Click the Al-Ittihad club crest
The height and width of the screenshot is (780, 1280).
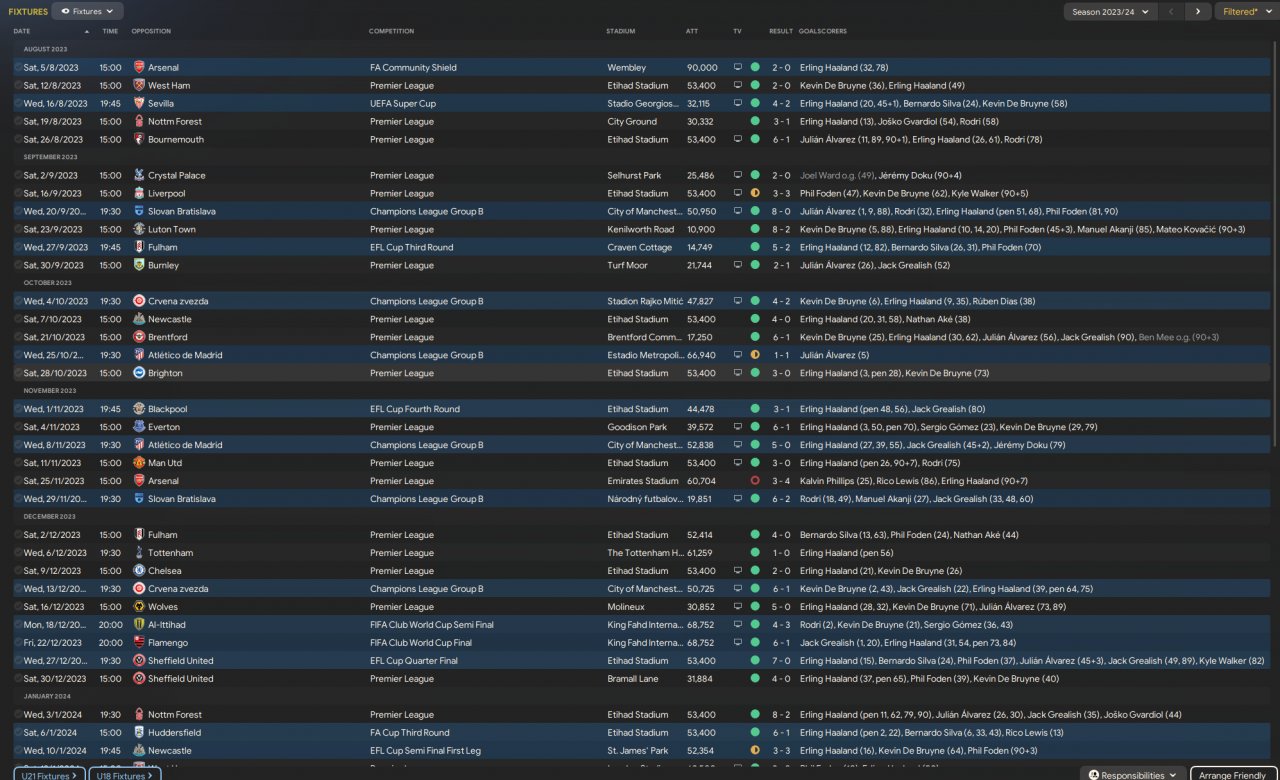coord(139,625)
